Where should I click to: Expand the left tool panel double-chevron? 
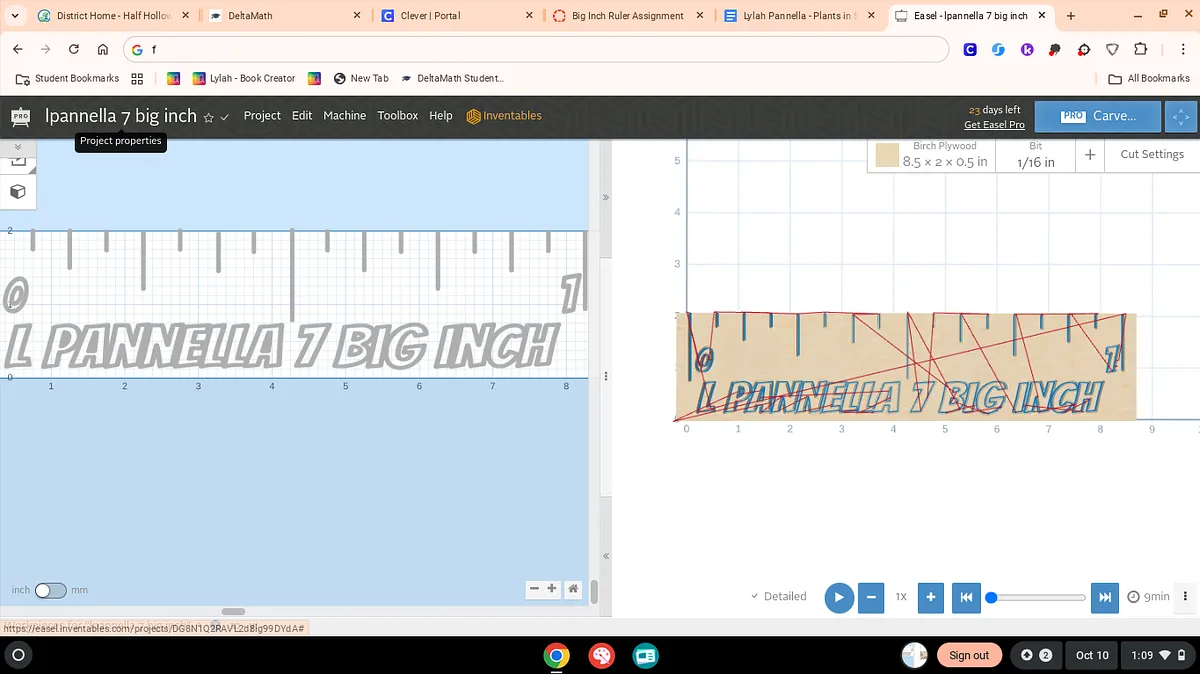tap(17, 147)
